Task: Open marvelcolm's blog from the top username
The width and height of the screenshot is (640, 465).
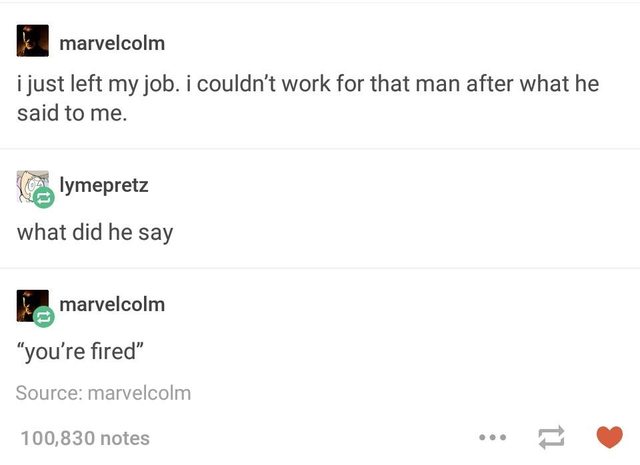Action: [112, 43]
